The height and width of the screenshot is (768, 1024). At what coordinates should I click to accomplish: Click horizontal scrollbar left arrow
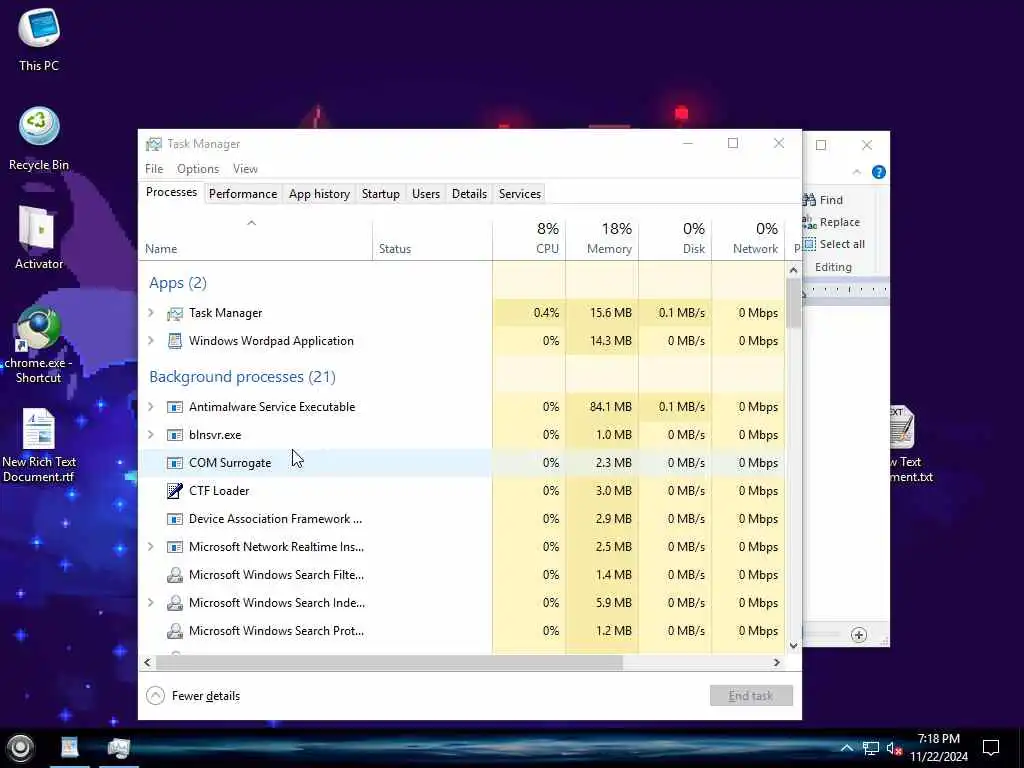[148, 662]
